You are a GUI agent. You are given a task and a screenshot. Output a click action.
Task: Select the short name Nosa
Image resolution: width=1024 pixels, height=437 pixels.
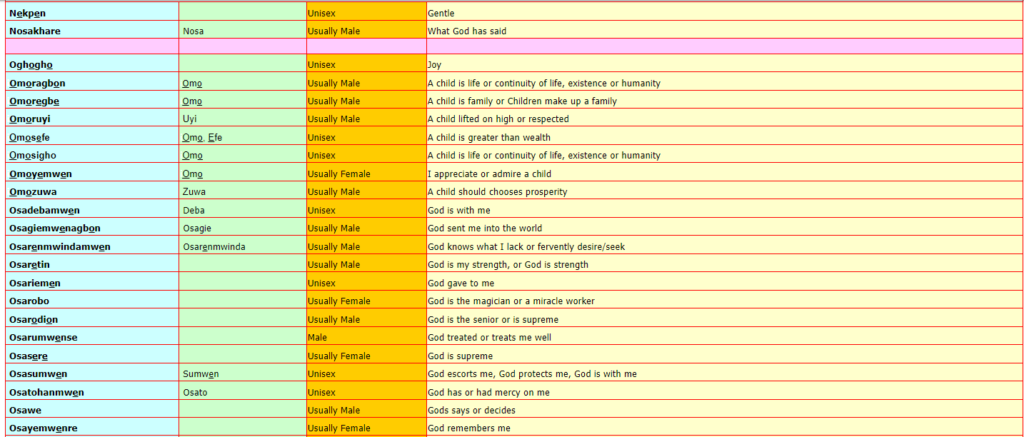click(195, 31)
